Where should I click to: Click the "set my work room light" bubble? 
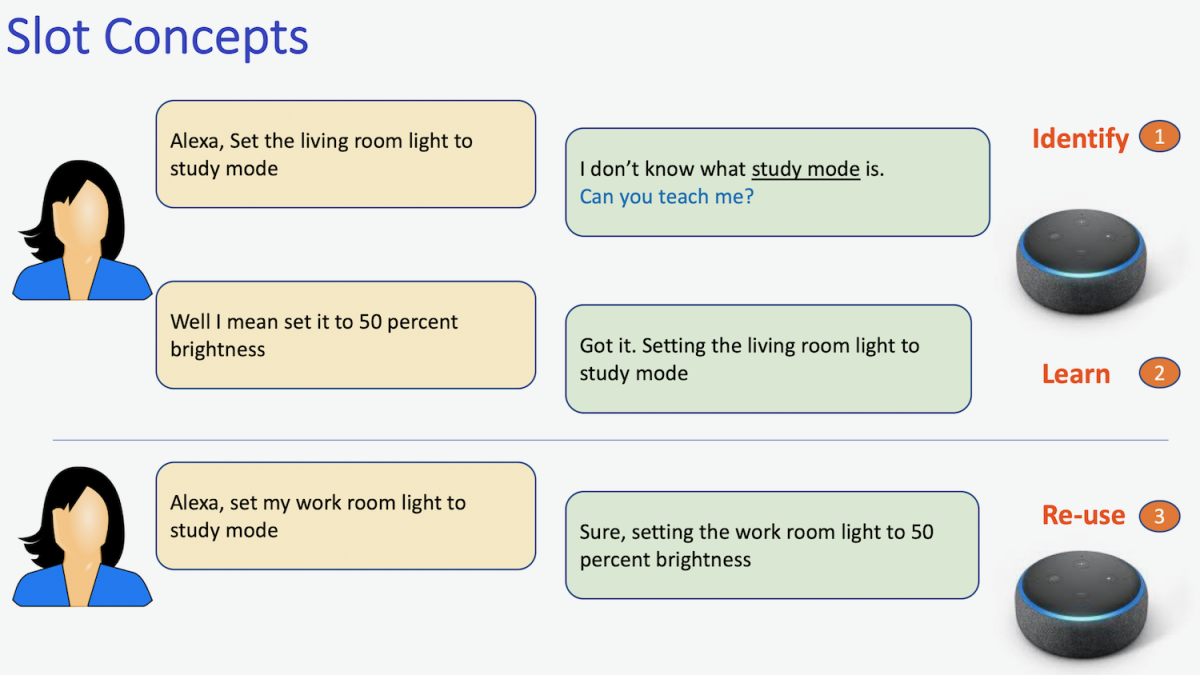[x=345, y=516]
